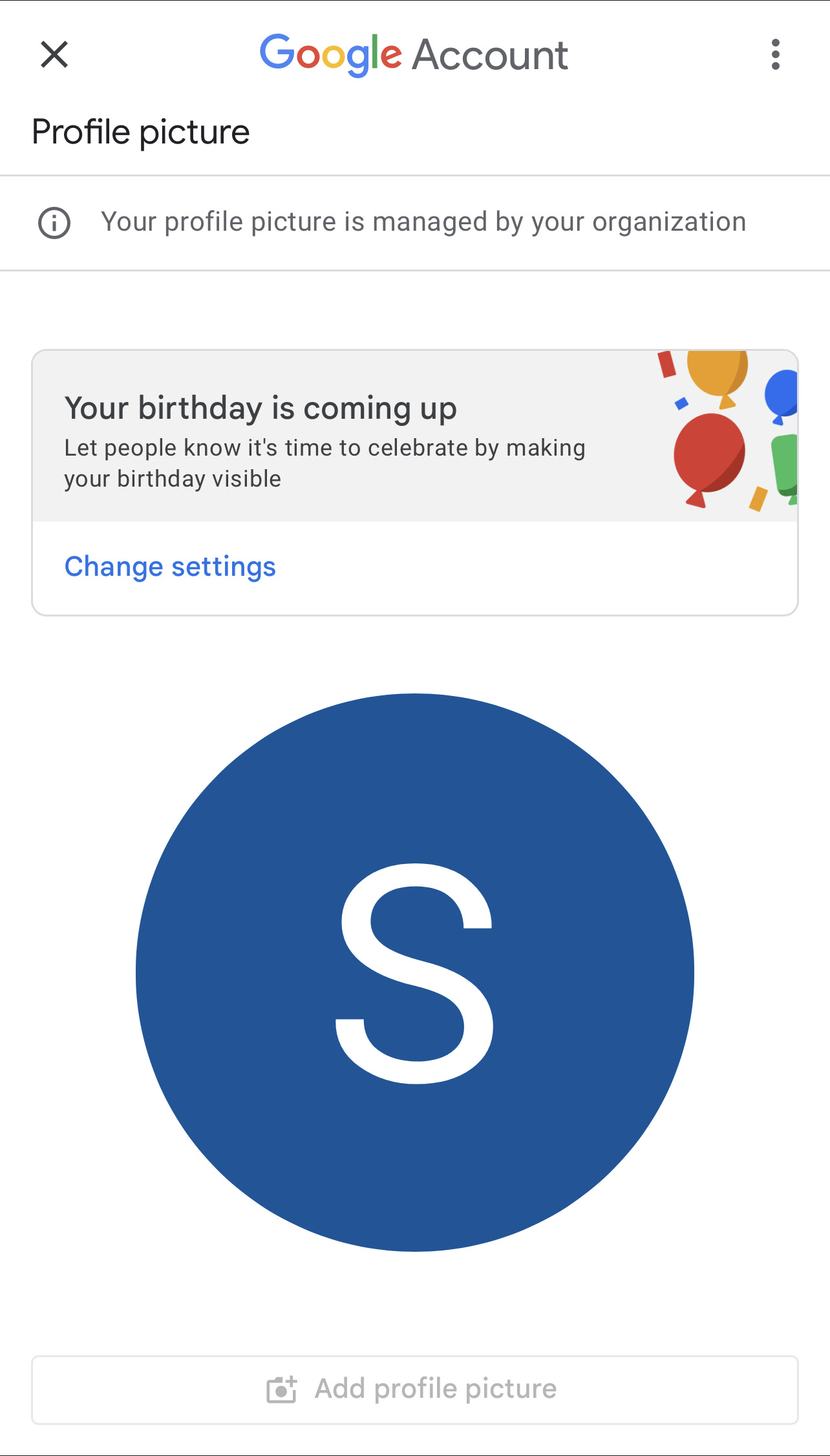This screenshot has height=1456, width=830.
Task: Close the Google Account page with X
Action: tap(54, 54)
